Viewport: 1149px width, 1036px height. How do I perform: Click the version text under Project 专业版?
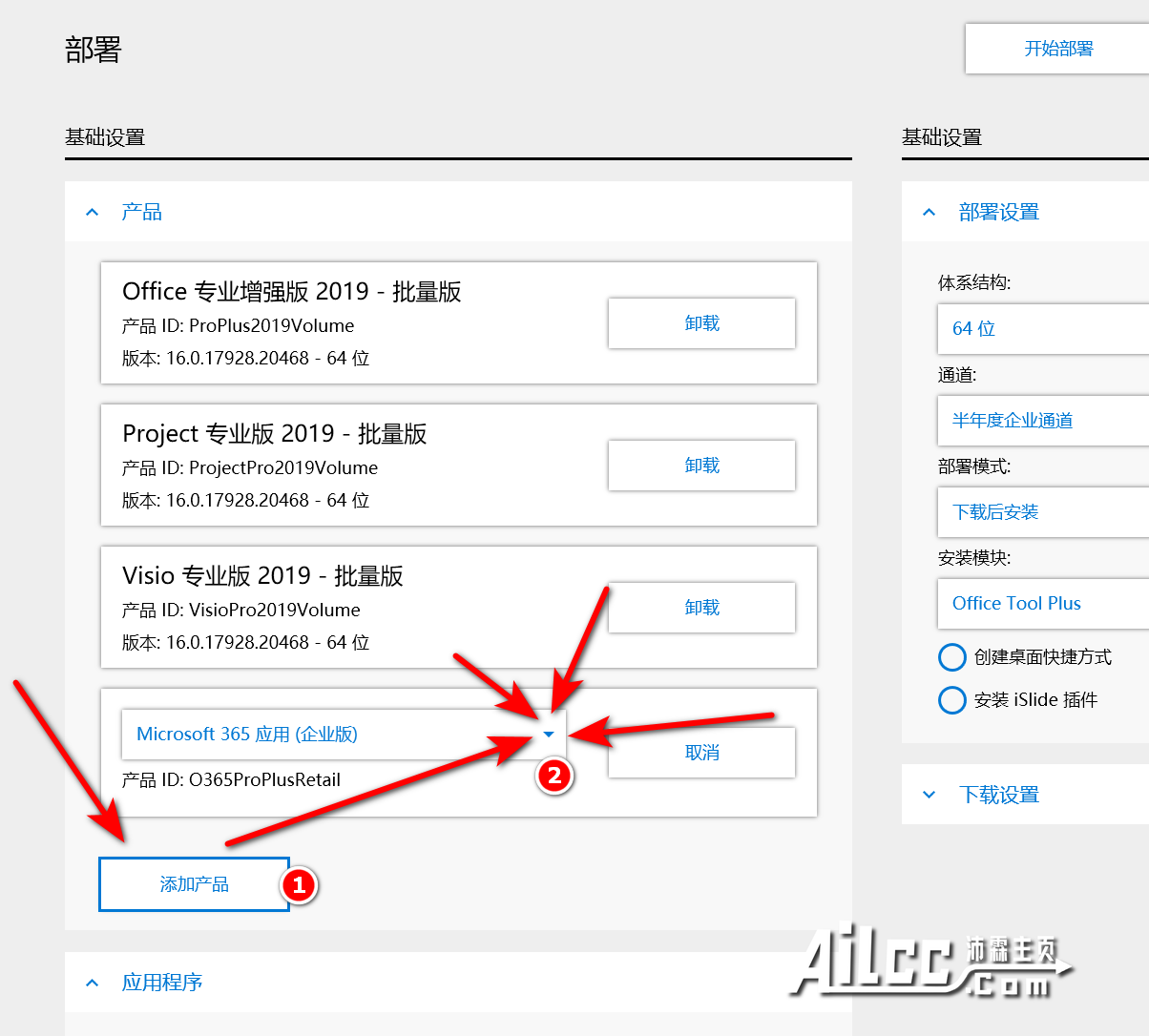tap(245, 501)
